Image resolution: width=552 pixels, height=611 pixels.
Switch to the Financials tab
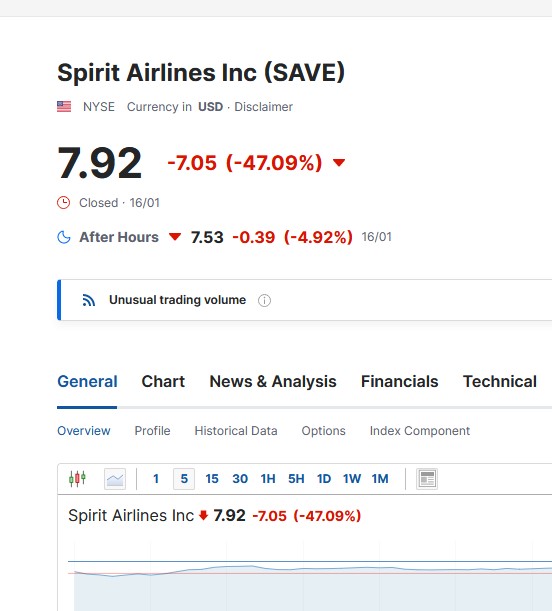coord(399,381)
